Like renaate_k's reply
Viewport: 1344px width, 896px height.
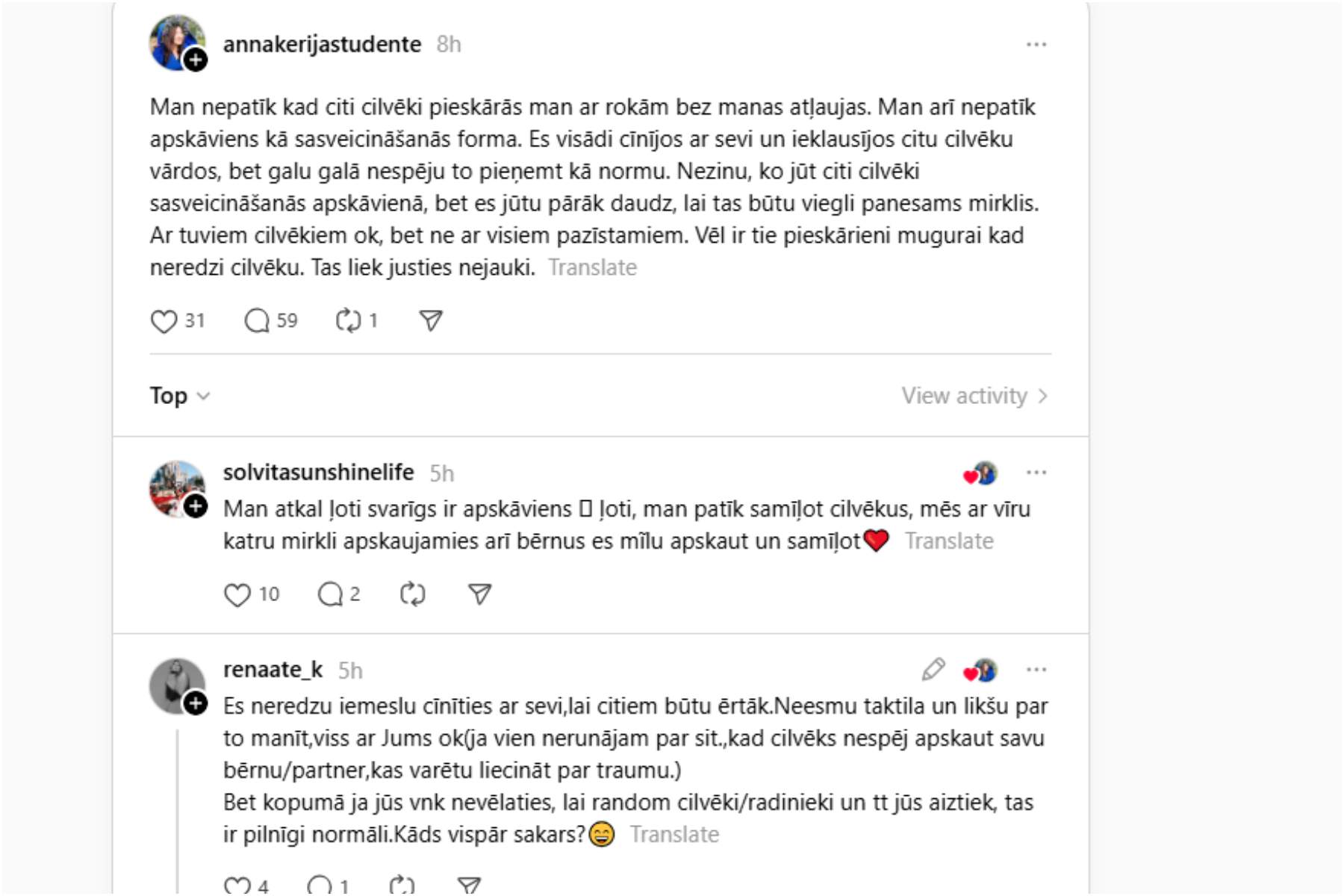tap(237, 886)
